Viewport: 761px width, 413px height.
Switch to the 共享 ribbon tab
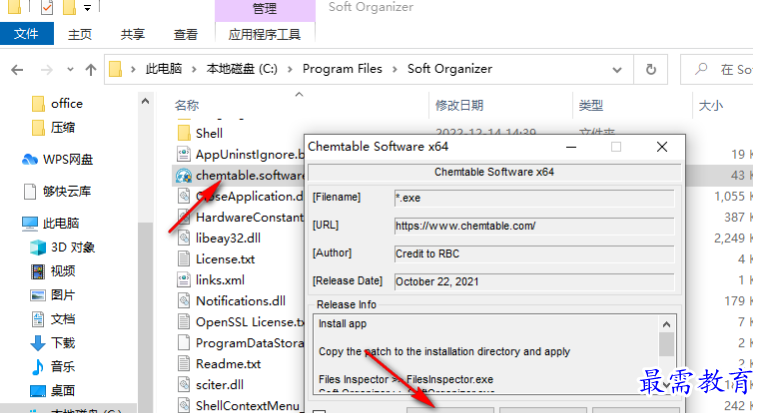coord(132,34)
